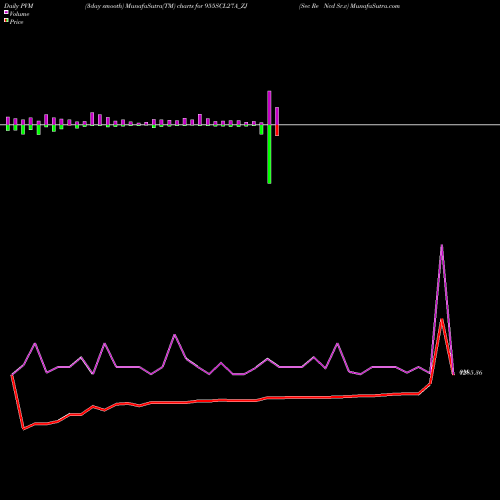500x500 pixels.
Task: Click the Price legend color swatch
Action: pyautogui.click(x=6, y=21)
